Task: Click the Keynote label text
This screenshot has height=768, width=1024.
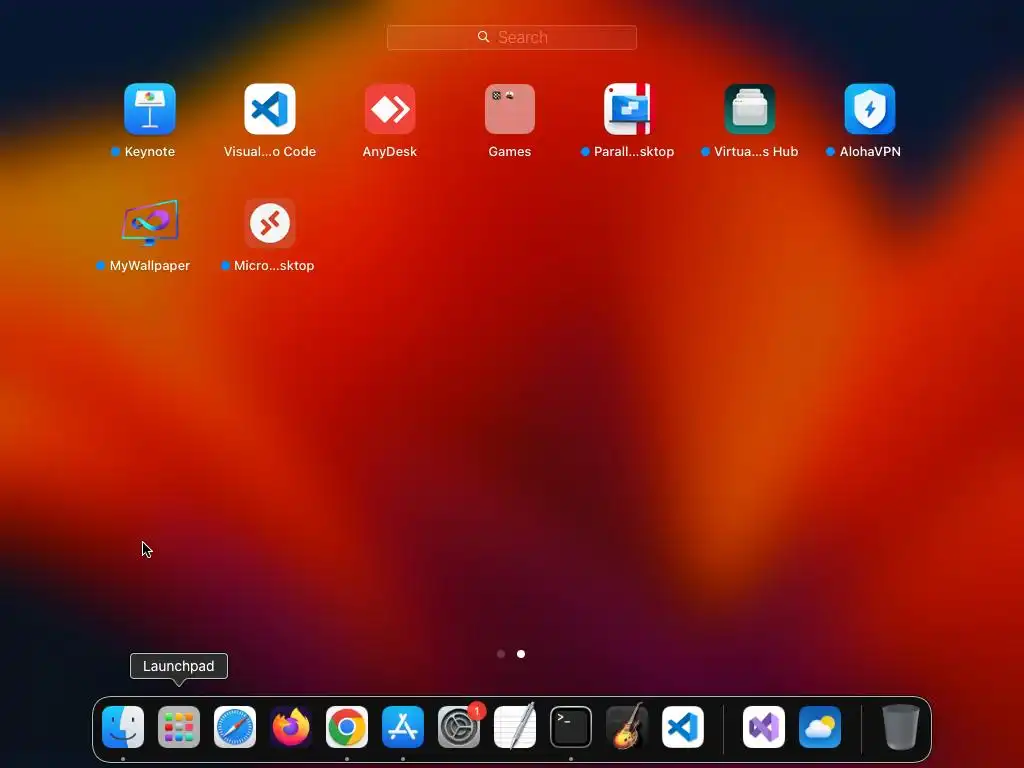Action: [150, 152]
